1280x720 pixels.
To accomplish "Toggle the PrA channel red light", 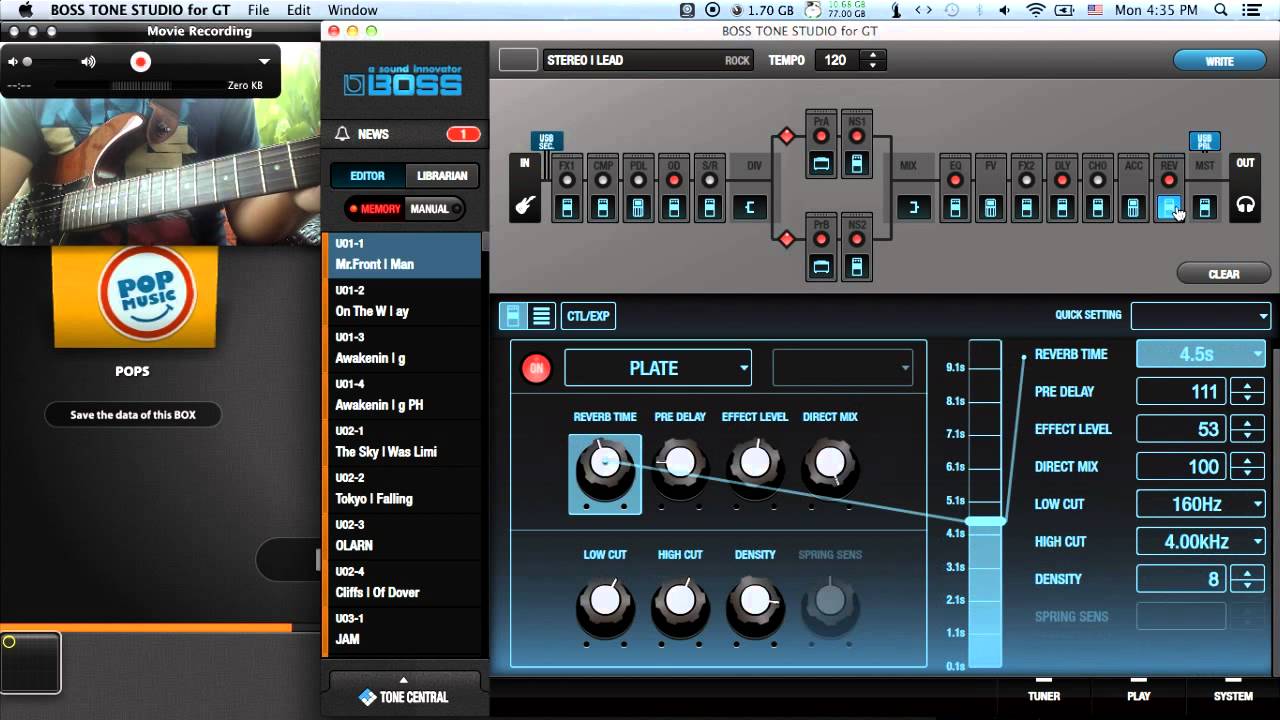I will click(821, 136).
